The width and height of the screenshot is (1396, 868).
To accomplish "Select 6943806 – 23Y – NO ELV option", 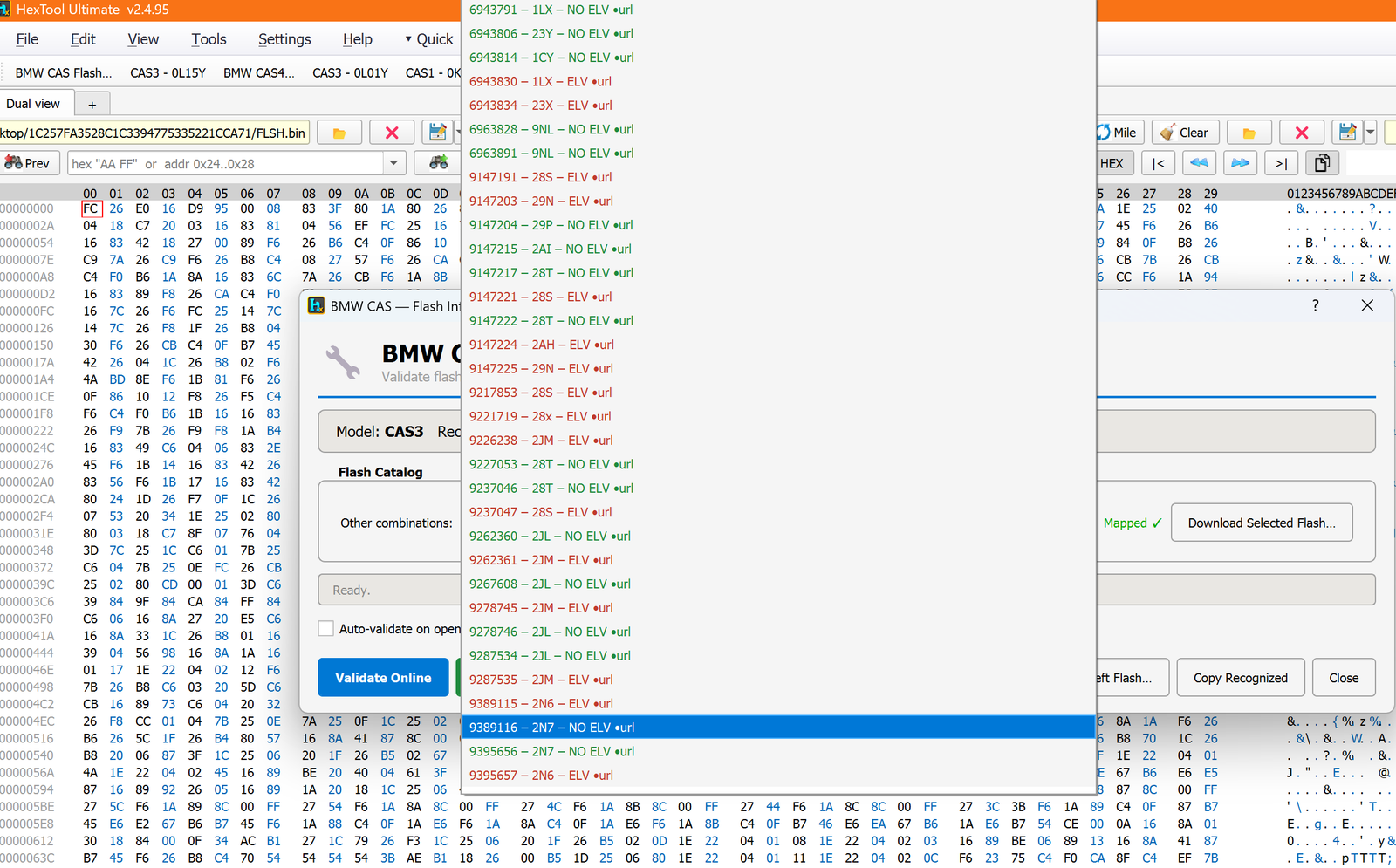I will tap(778, 33).
